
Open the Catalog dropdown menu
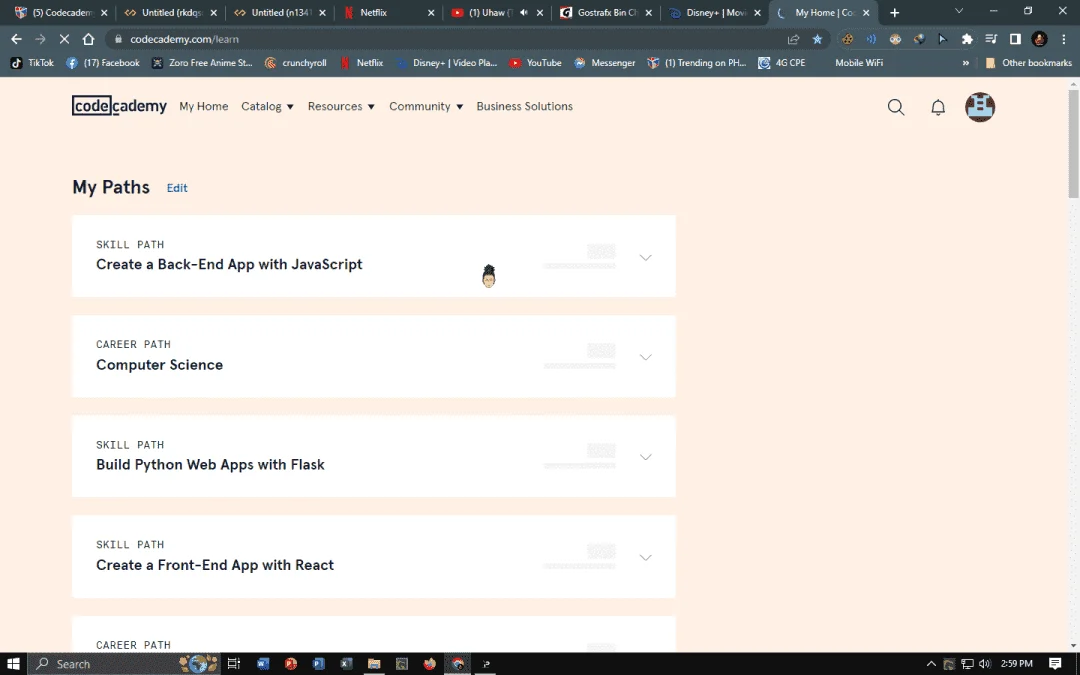click(267, 106)
